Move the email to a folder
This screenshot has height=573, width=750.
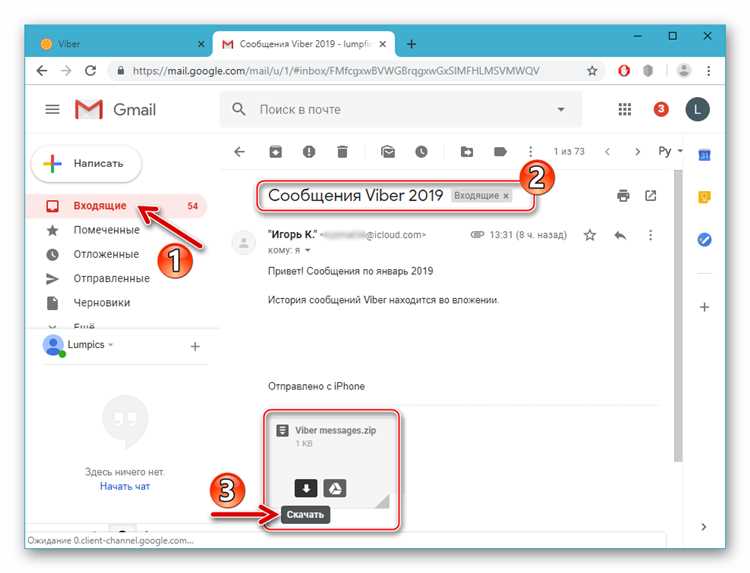click(466, 152)
